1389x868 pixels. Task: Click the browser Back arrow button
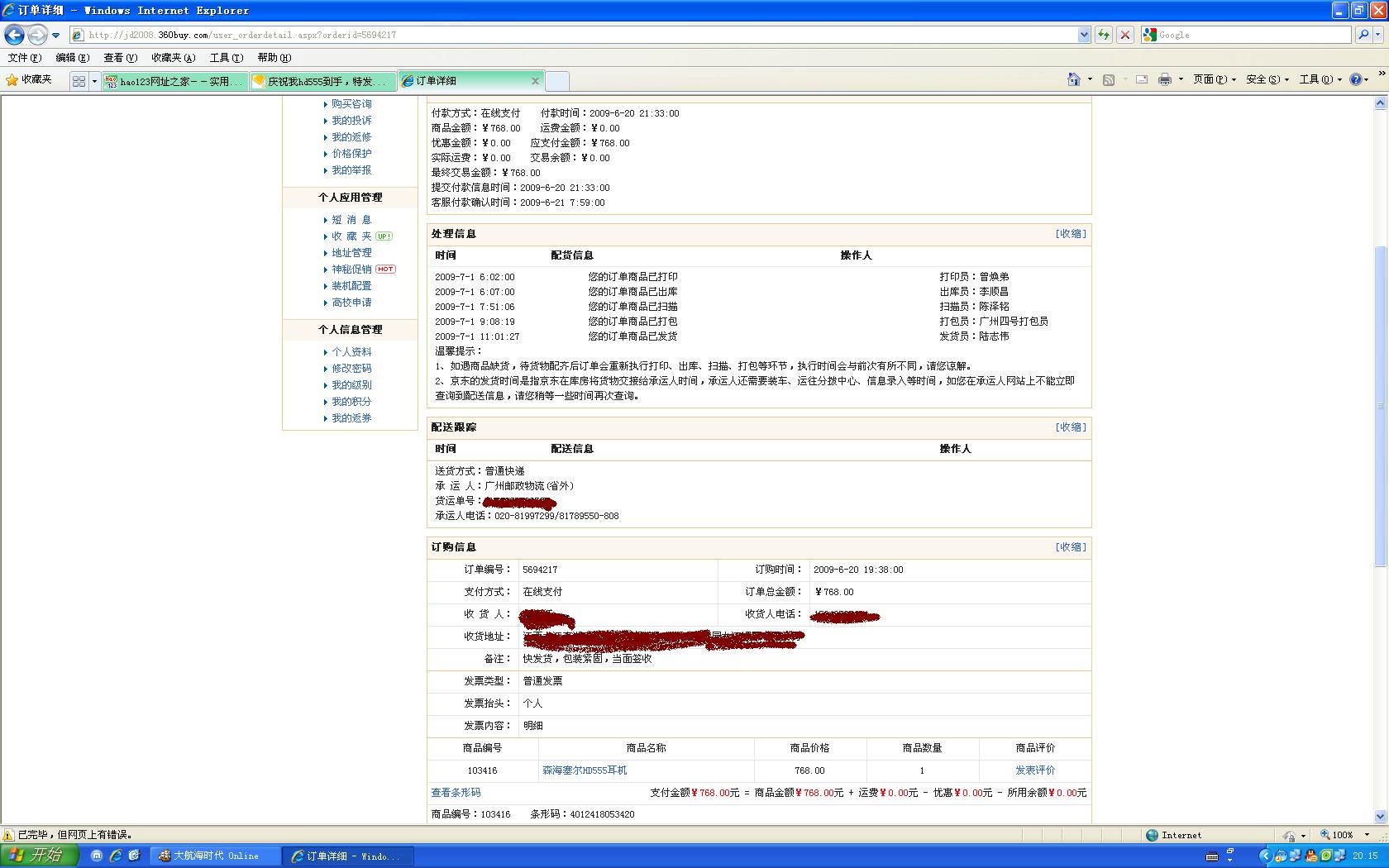[14, 35]
